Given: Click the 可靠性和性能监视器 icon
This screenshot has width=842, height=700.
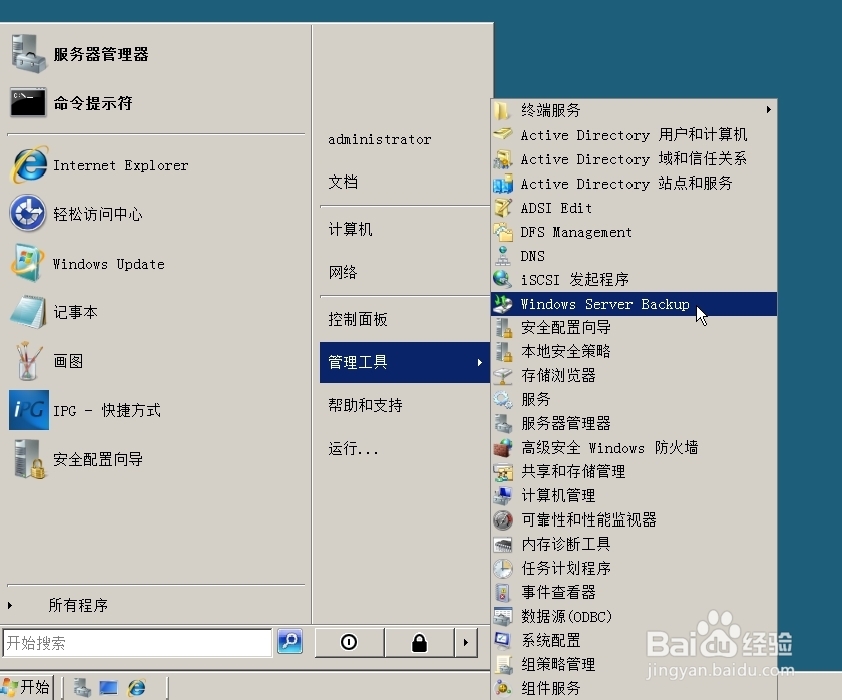Looking at the screenshot, I should click(503, 520).
